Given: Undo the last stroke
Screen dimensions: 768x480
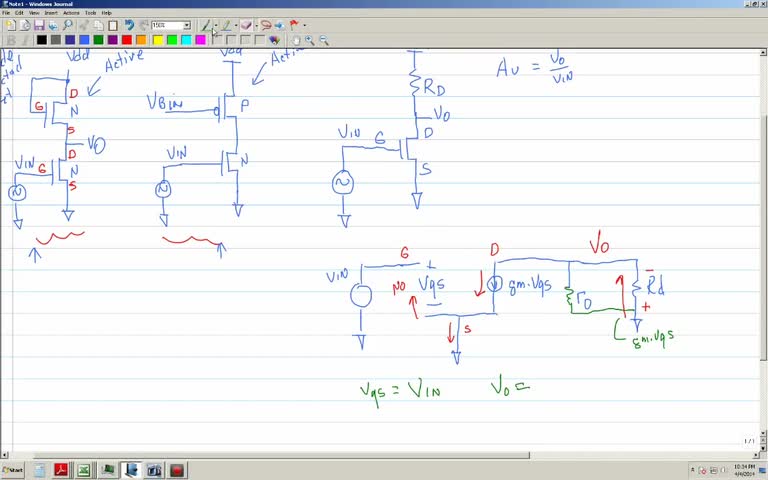Looking at the screenshot, I should (129, 25).
